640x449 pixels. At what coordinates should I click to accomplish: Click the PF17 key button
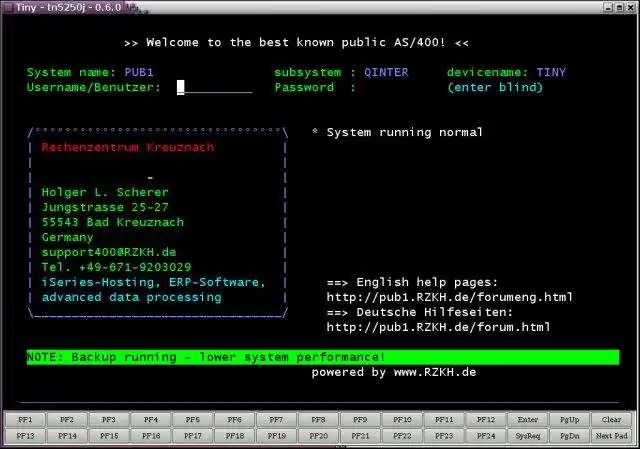point(193,436)
